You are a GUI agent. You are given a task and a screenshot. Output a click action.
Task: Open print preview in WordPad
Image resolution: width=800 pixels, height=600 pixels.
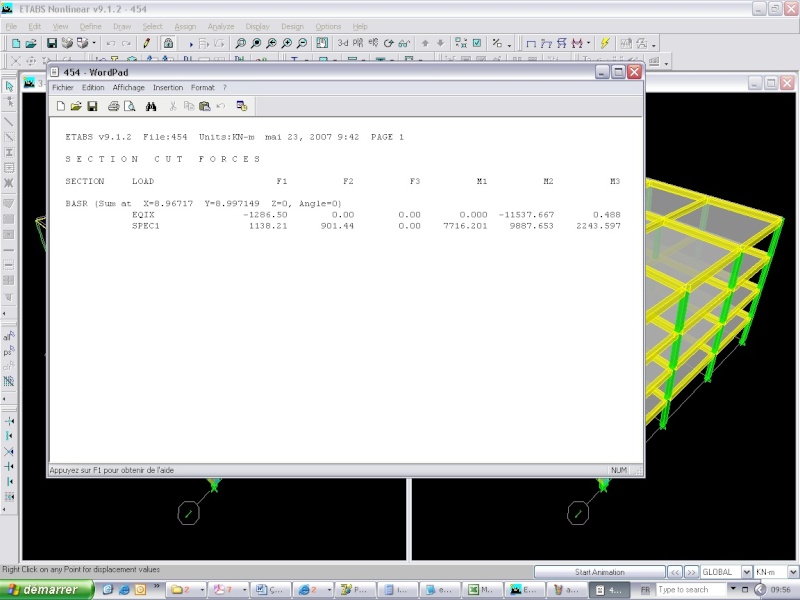tap(130, 106)
